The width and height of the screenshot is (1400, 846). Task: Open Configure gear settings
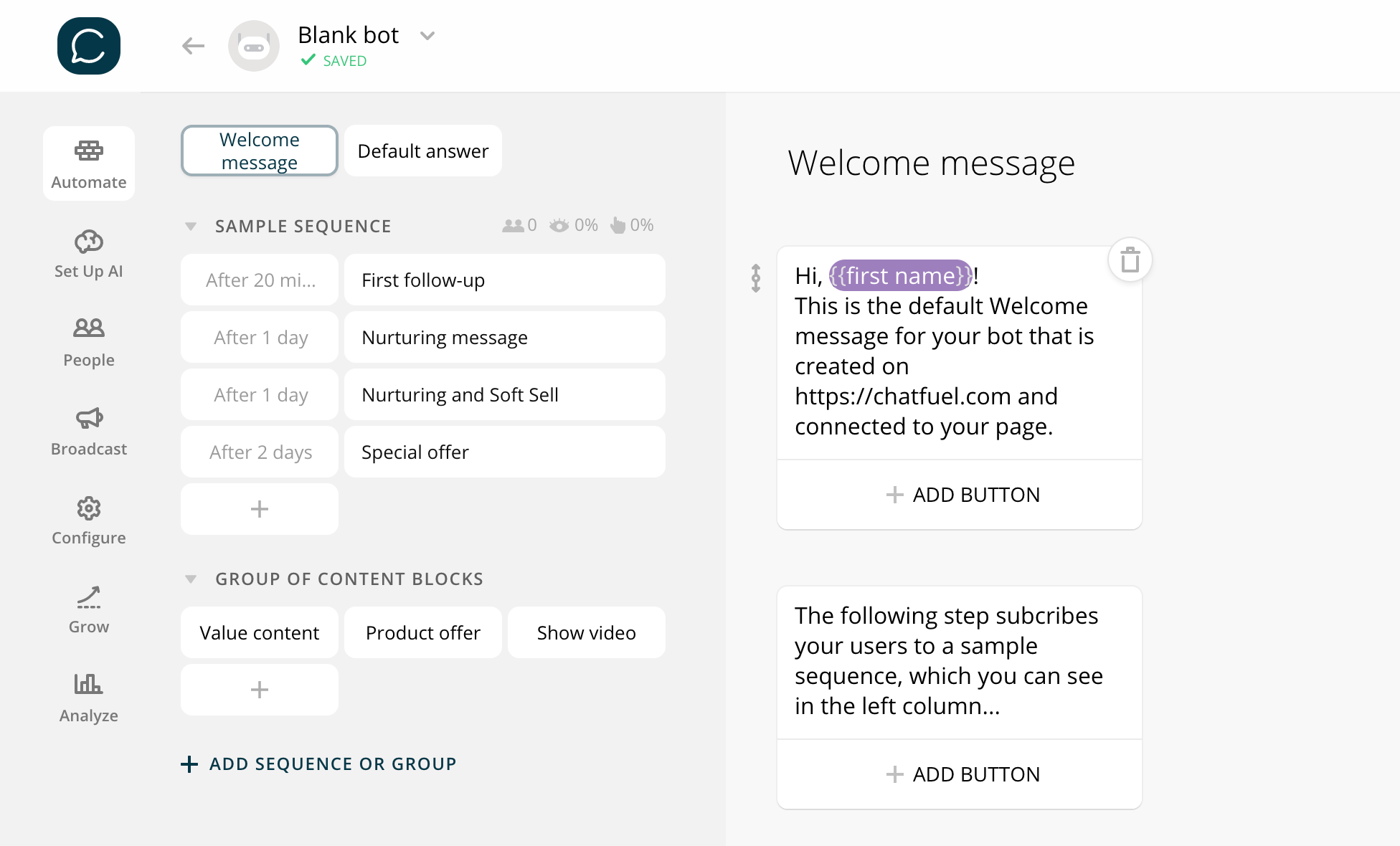tap(89, 521)
